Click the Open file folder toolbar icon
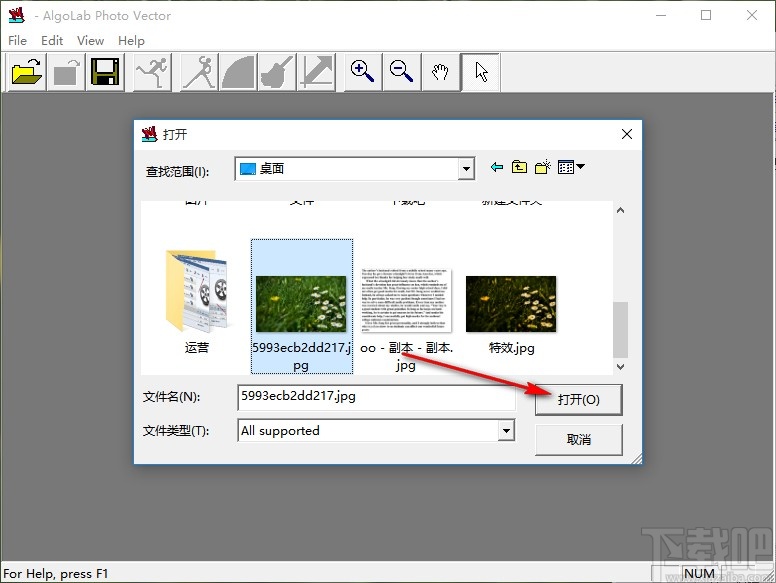 (x=27, y=72)
